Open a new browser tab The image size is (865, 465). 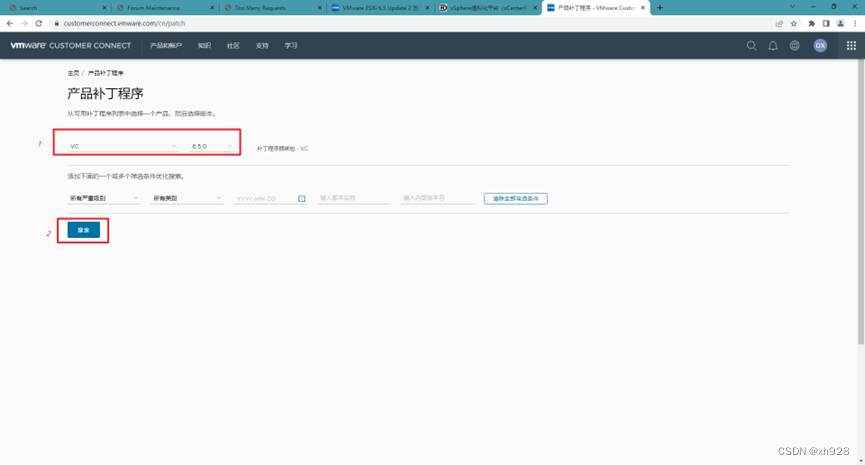tap(660, 8)
